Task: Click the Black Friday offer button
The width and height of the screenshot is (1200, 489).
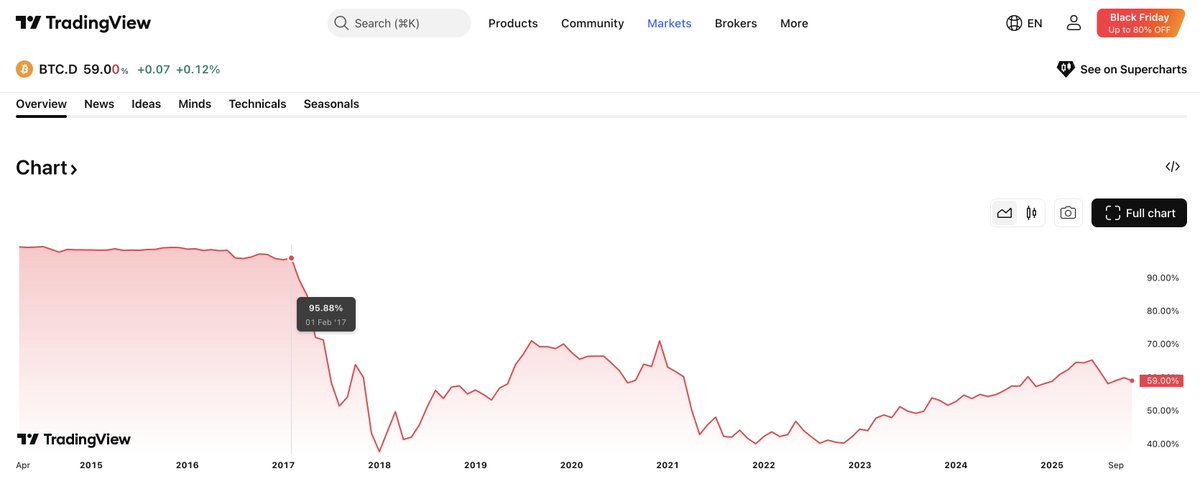Action: tap(1140, 23)
